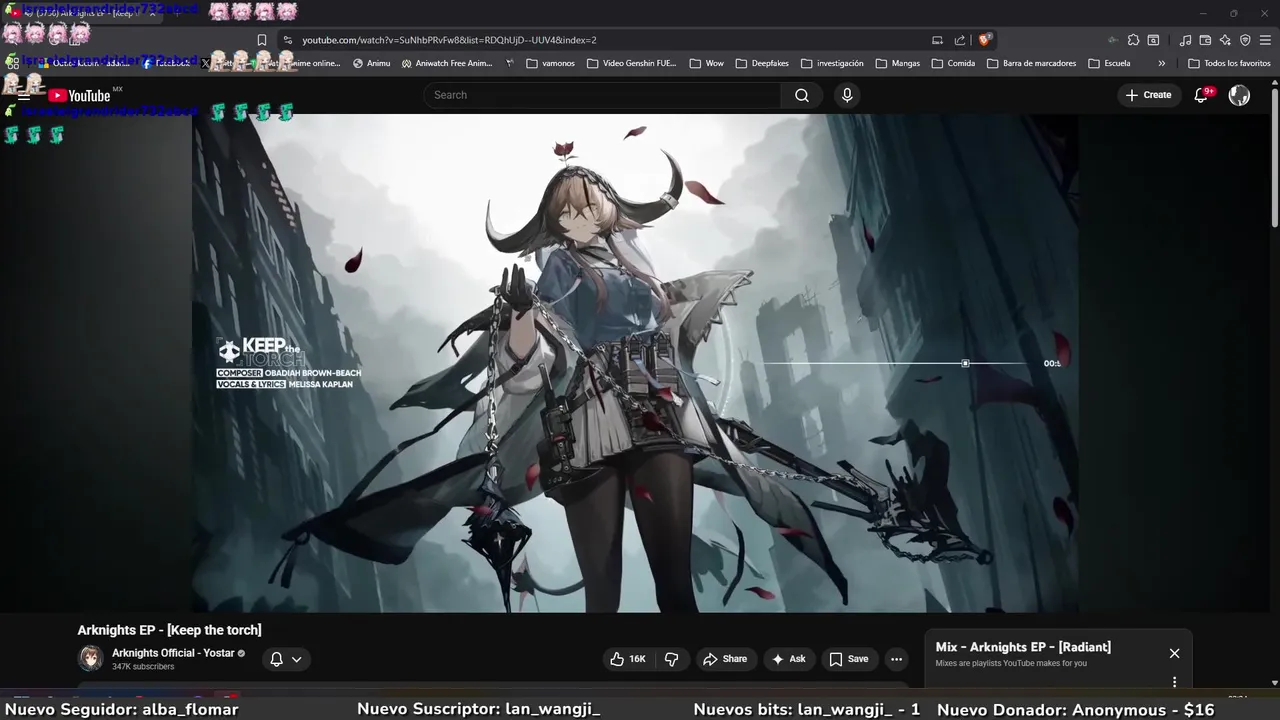The width and height of the screenshot is (1280, 720).
Task: Click the 347K subscribers text
Action: coord(143,667)
